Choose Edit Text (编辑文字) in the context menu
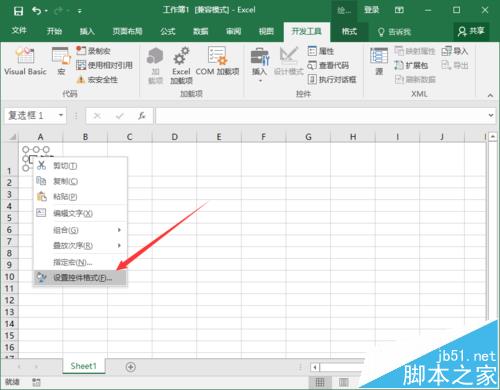This screenshot has height=390, width=500. click(x=80, y=213)
